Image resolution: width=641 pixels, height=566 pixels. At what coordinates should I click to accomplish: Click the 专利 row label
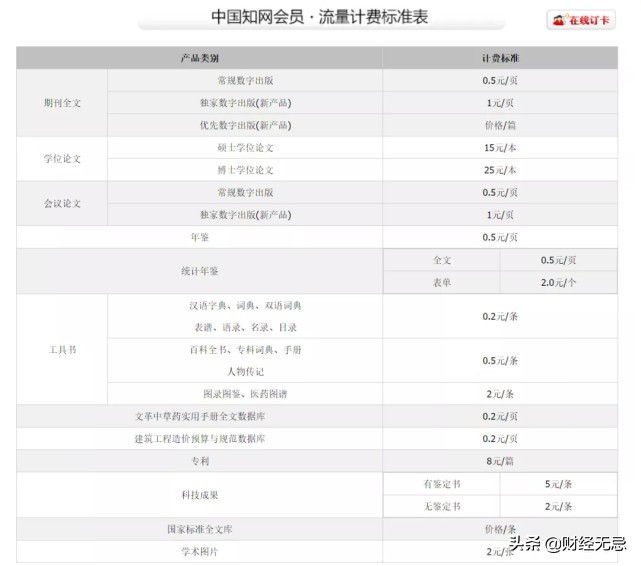point(199,461)
